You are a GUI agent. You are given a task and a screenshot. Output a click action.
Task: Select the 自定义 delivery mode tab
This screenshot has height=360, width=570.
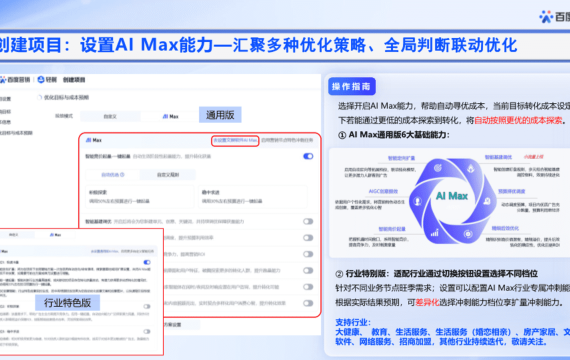click(x=110, y=116)
